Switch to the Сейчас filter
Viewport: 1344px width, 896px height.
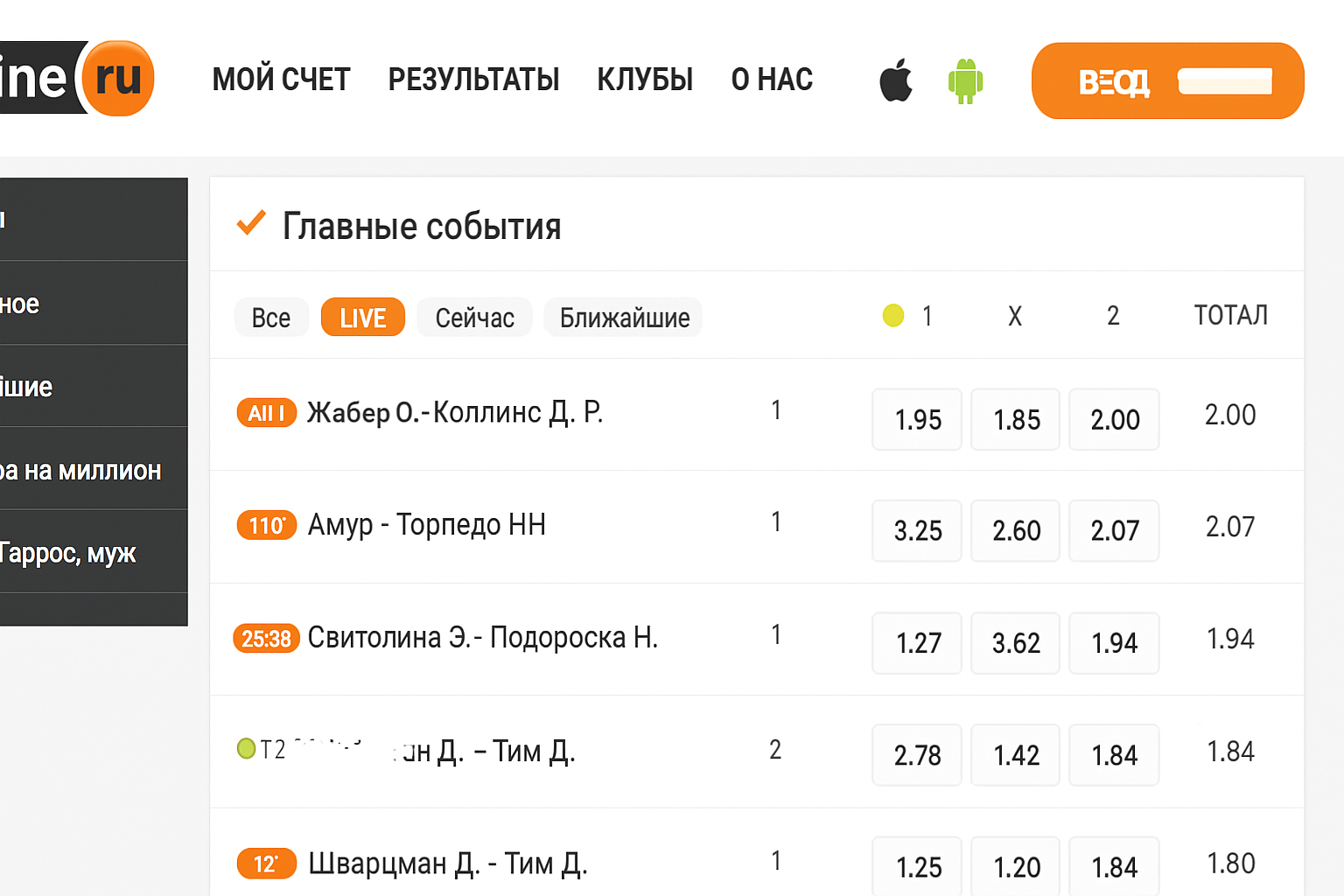[x=474, y=318]
